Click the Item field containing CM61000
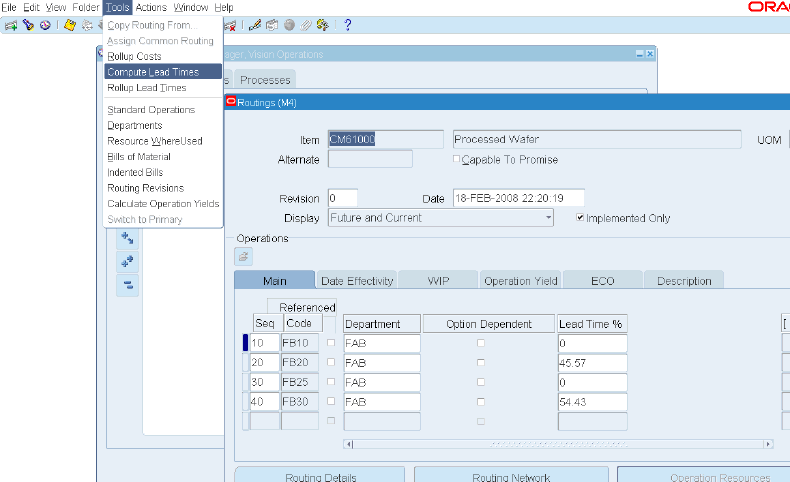 tap(385, 139)
